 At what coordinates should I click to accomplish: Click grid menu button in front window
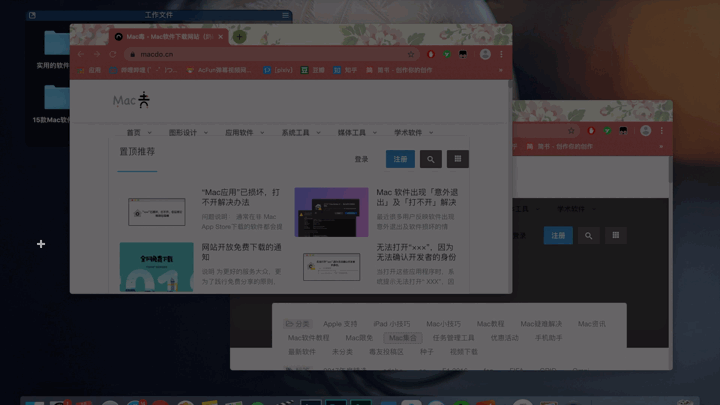click(x=458, y=159)
